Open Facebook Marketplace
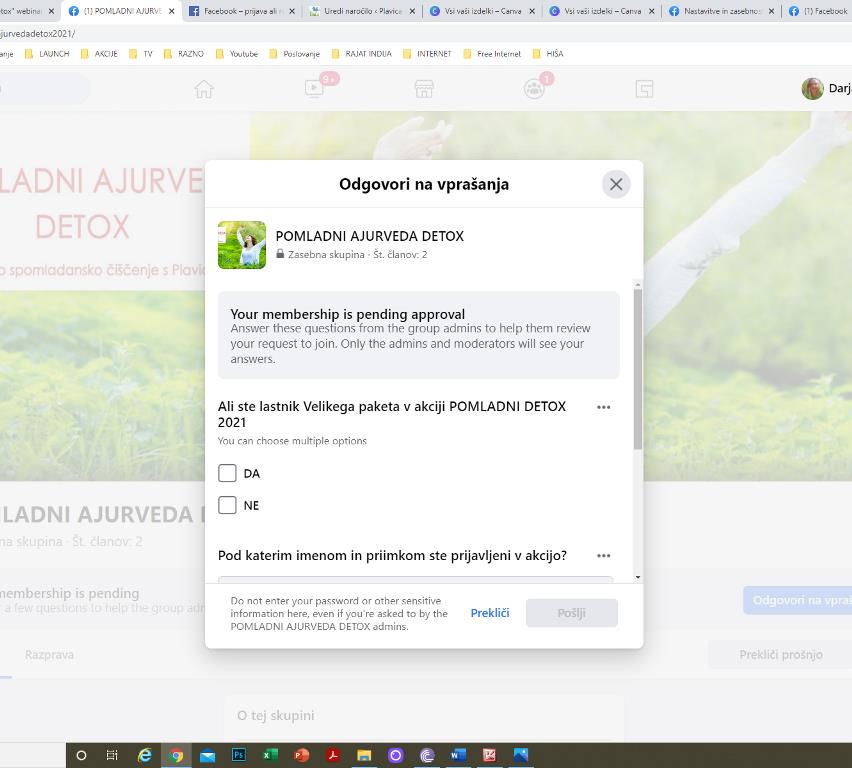Viewport: 852px width, 768px height. tap(424, 89)
